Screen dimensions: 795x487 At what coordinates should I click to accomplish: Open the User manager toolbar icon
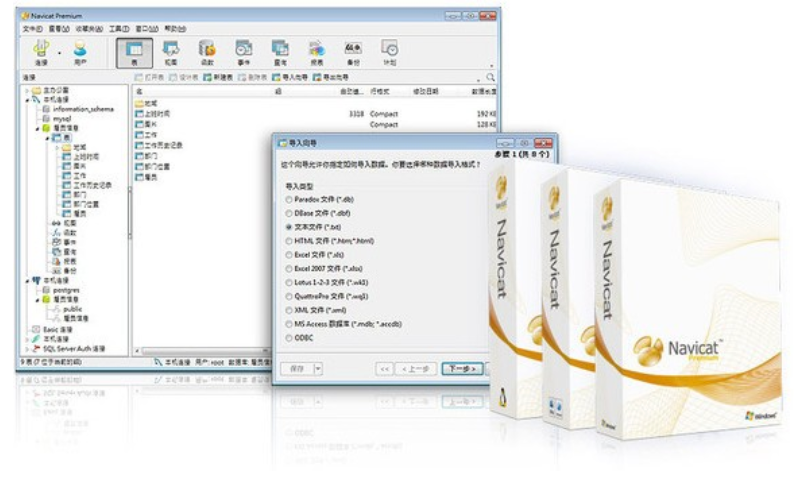click(x=80, y=52)
